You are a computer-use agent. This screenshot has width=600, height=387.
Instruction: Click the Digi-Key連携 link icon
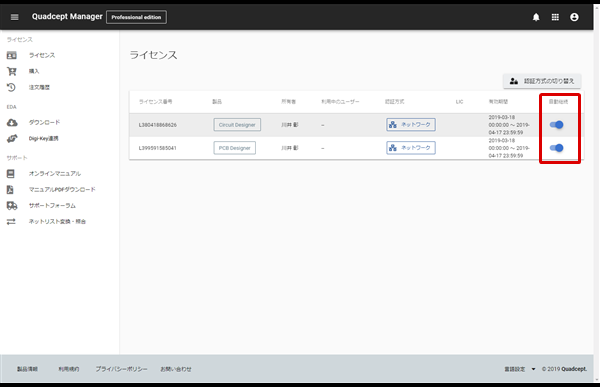pos(12,138)
